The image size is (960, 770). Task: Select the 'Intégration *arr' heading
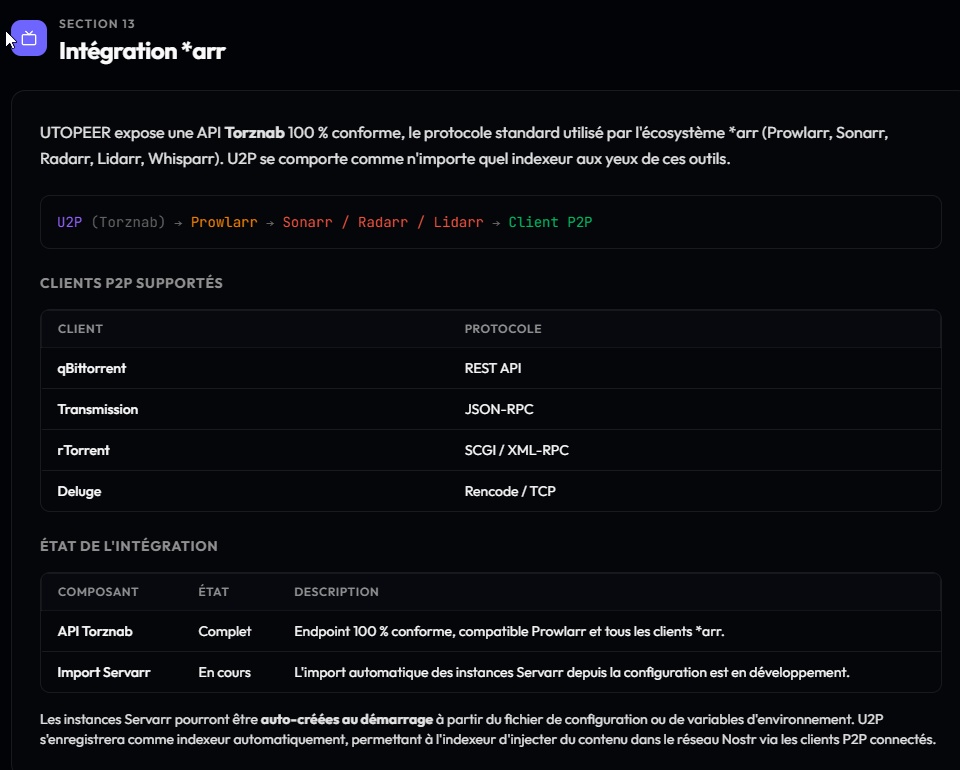tap(142, 51)
